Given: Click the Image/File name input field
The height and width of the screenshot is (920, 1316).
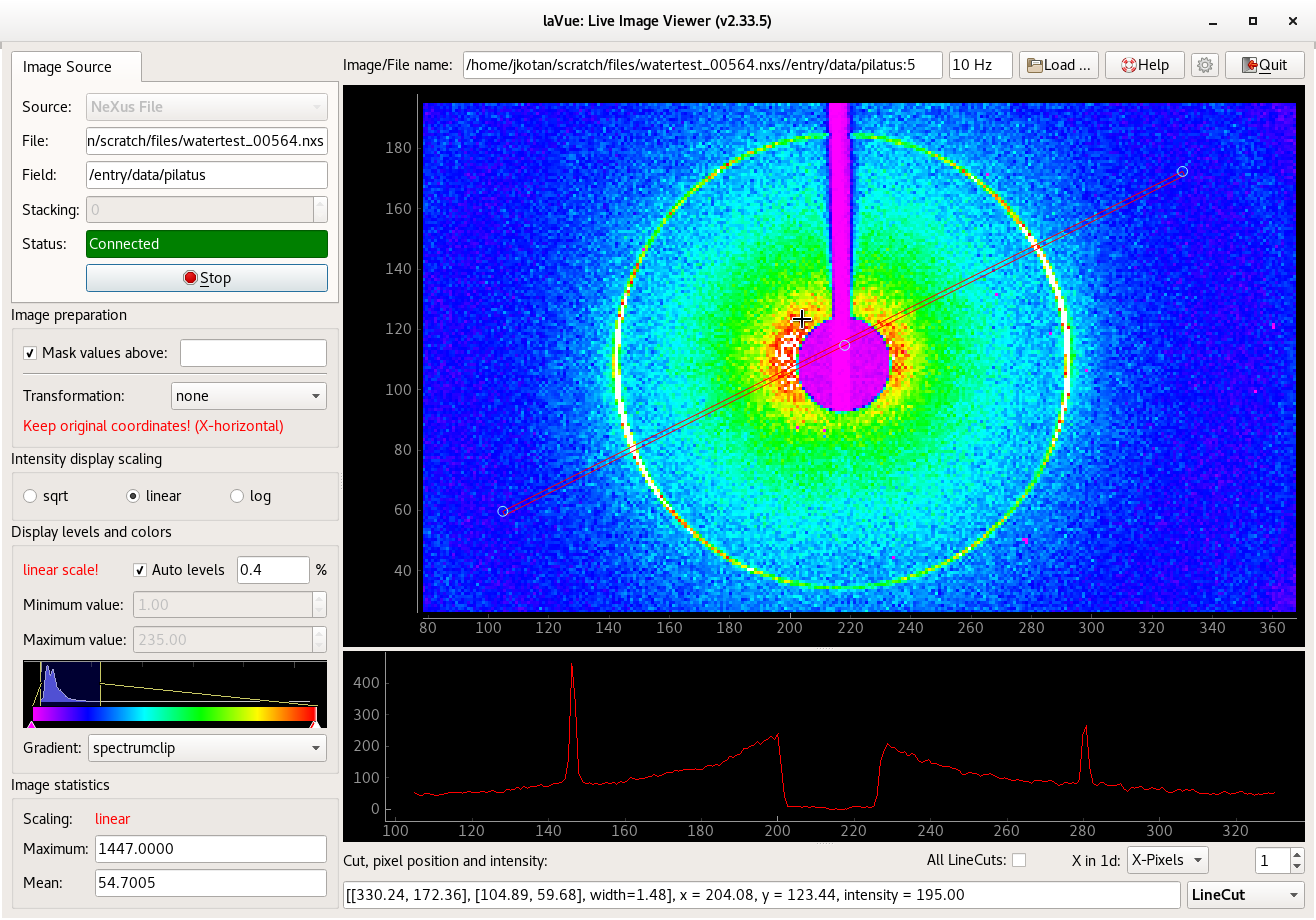Looking at the screenshot, I should pyautogui.click(x=702, y=65).
